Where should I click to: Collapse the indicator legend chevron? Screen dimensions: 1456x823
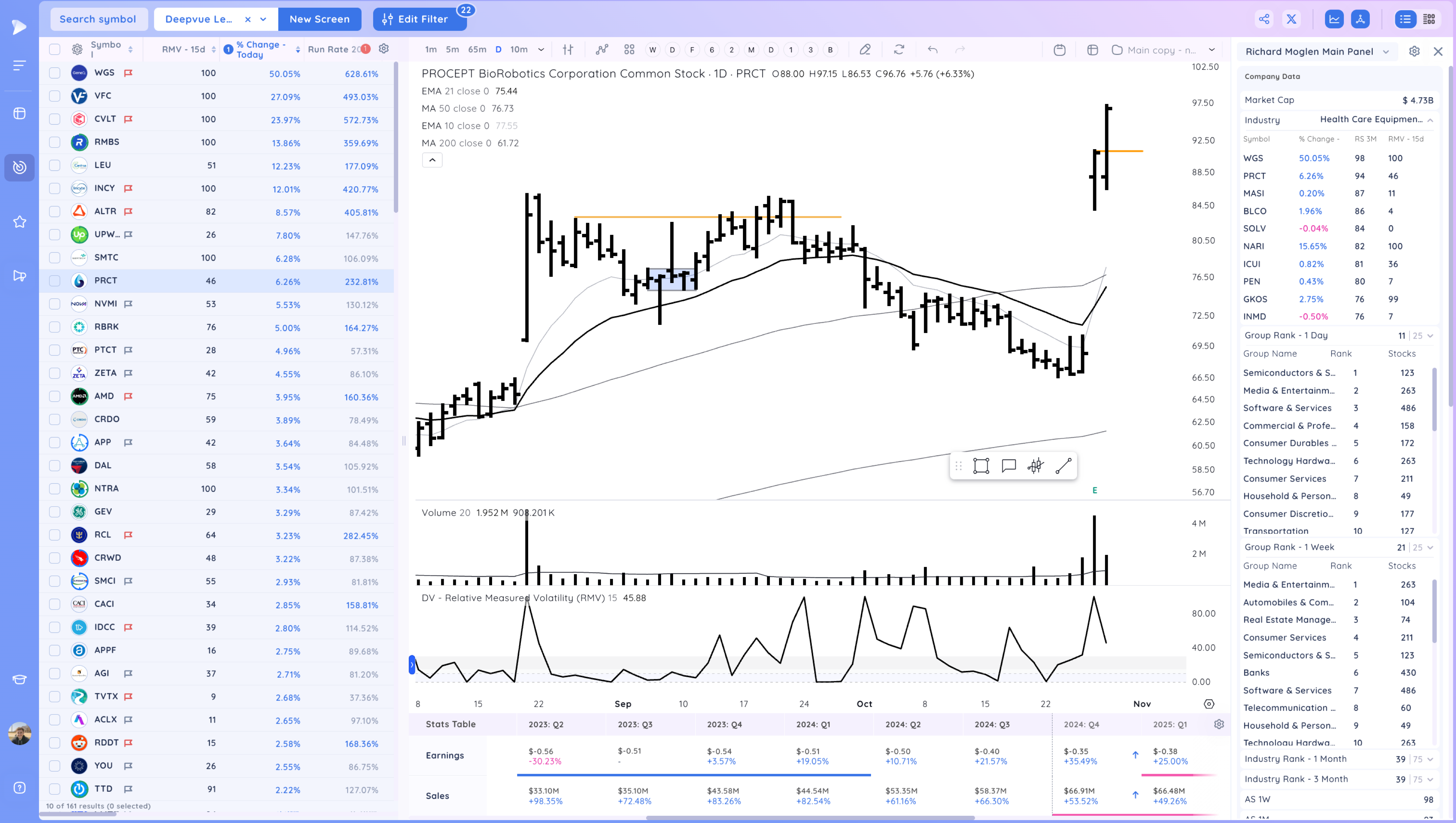432,160
